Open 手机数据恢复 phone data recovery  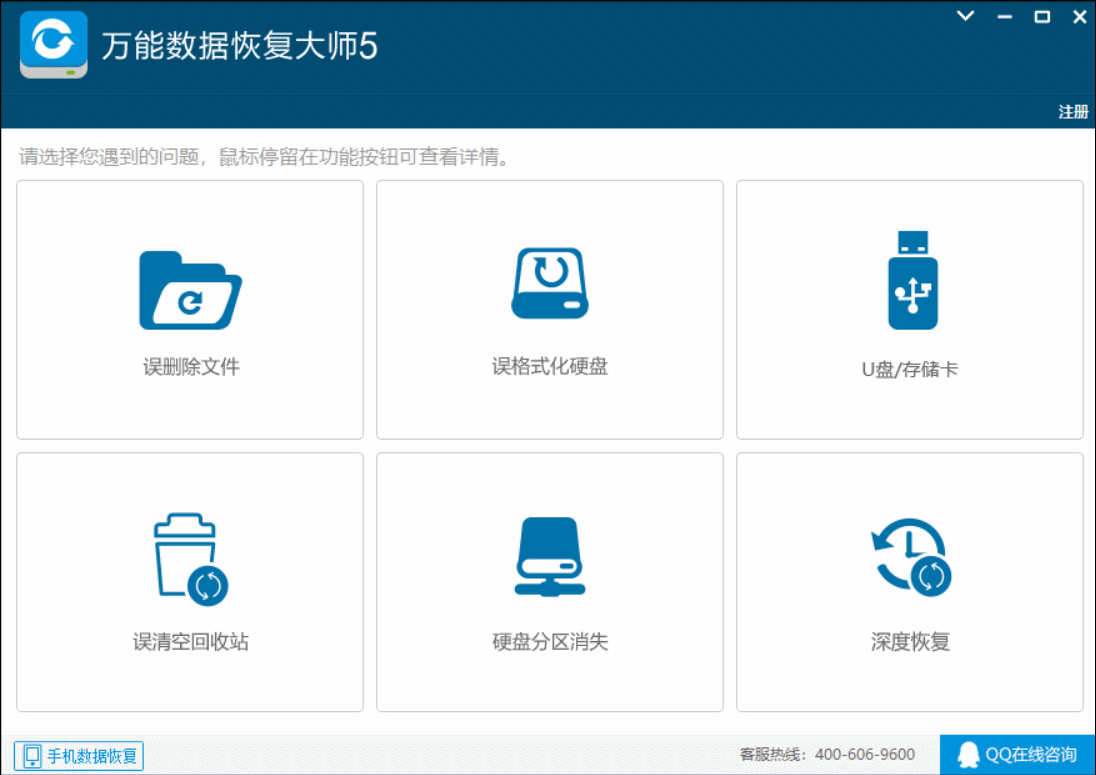click(79, 755)
